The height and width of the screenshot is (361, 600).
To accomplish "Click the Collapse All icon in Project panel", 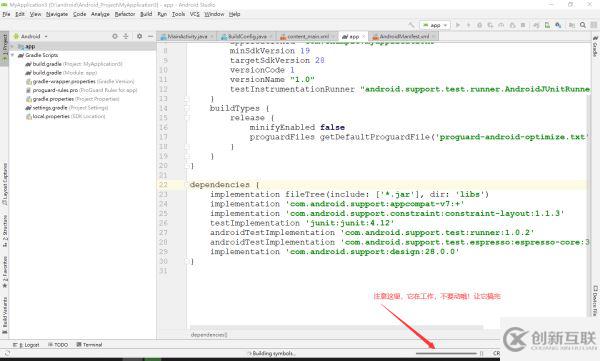I will tap(126, 36).
